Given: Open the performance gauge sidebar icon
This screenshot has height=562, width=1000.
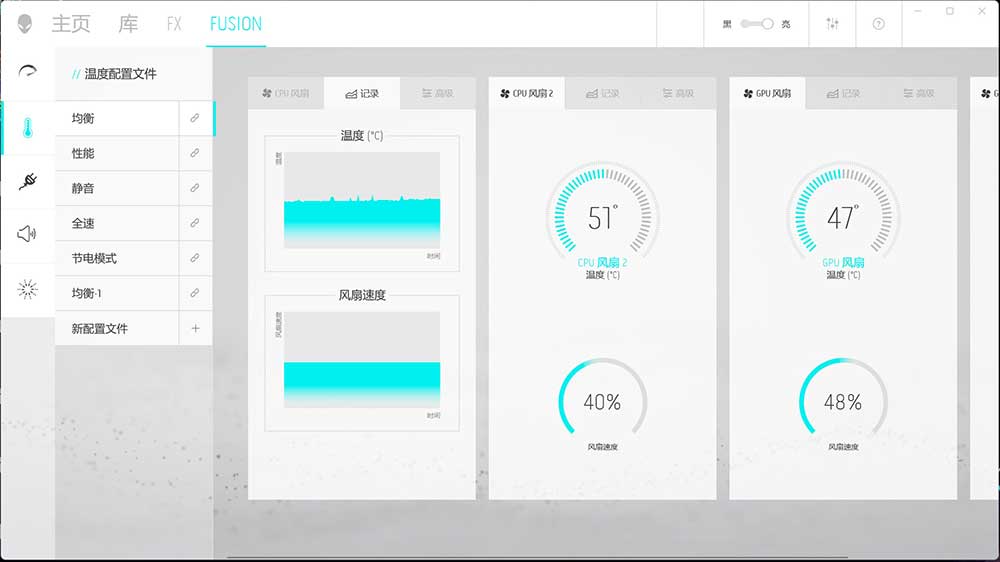Looking at the screenshot, I should click(28, 72).
